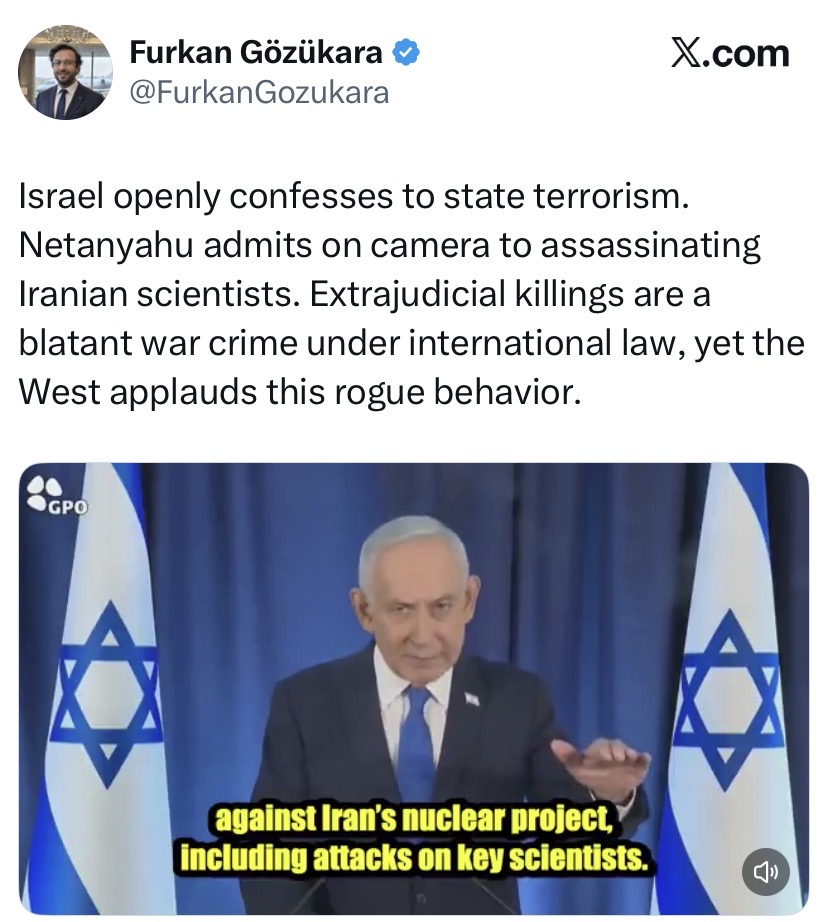The width and height of the screenshot is (828, 922).
Task: Click the Star of David on left flag
Action: click(107, 692)
